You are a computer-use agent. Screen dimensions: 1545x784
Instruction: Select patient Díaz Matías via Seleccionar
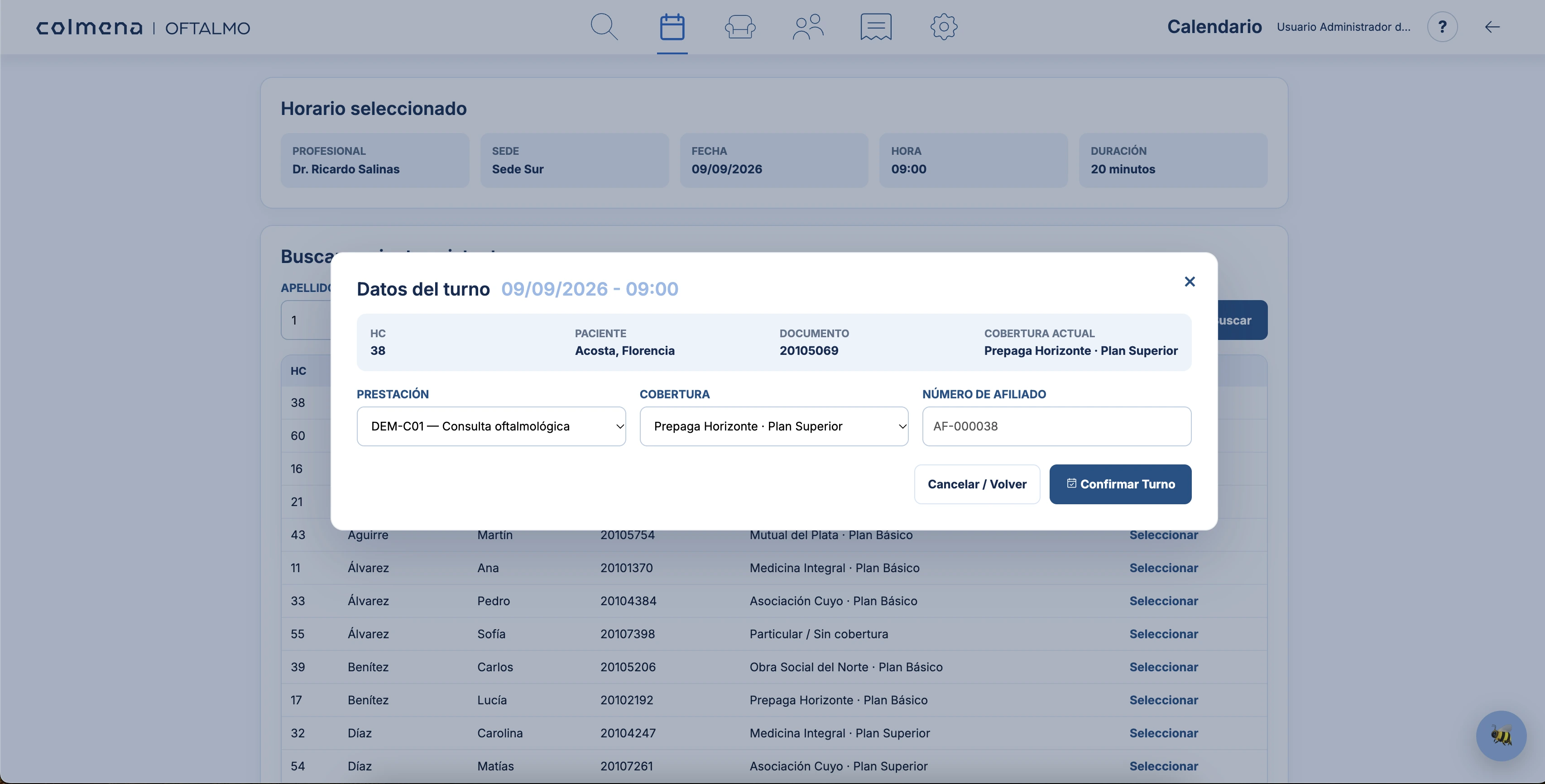(x=1163, y=766)
